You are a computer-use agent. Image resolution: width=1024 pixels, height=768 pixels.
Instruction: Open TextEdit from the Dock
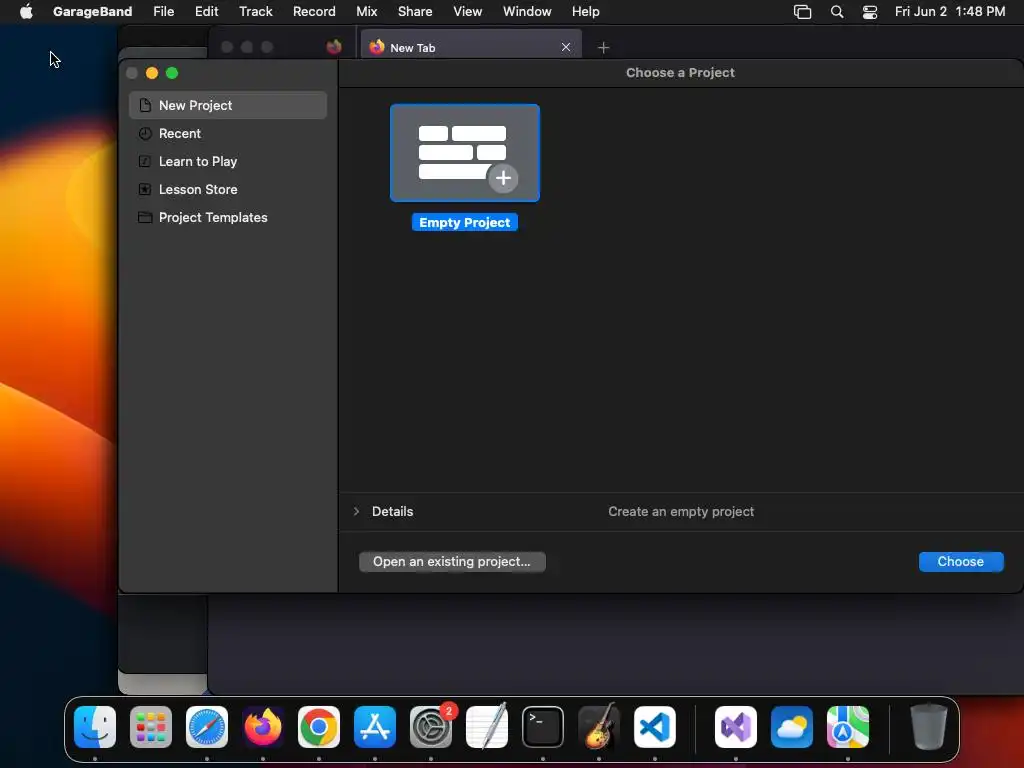(487, 726)
